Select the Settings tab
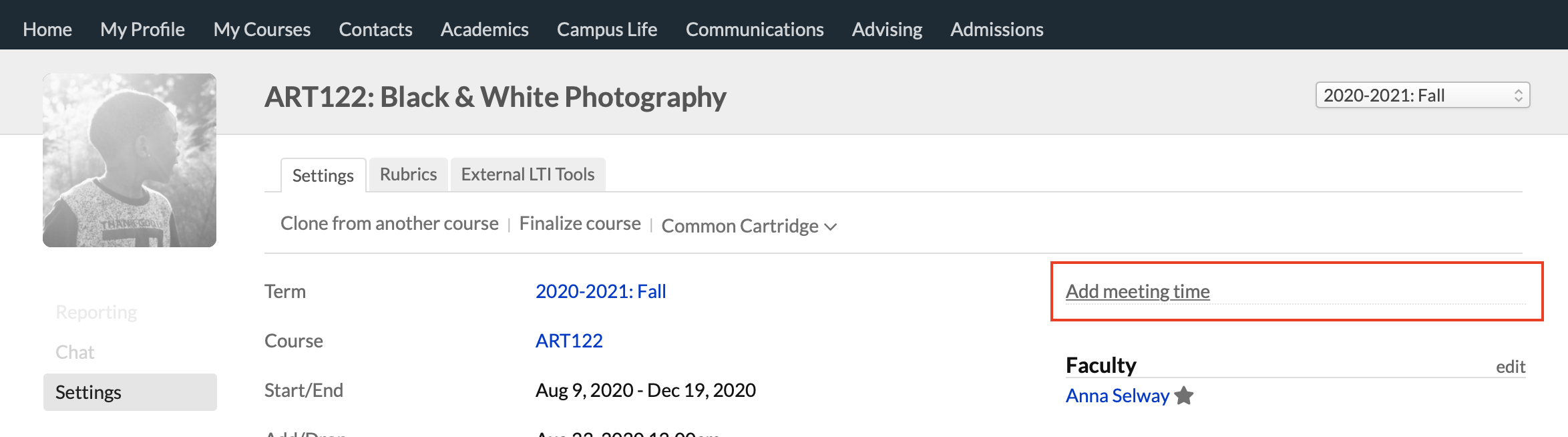This screenshot has width=1568, height=437. (323, 175)
